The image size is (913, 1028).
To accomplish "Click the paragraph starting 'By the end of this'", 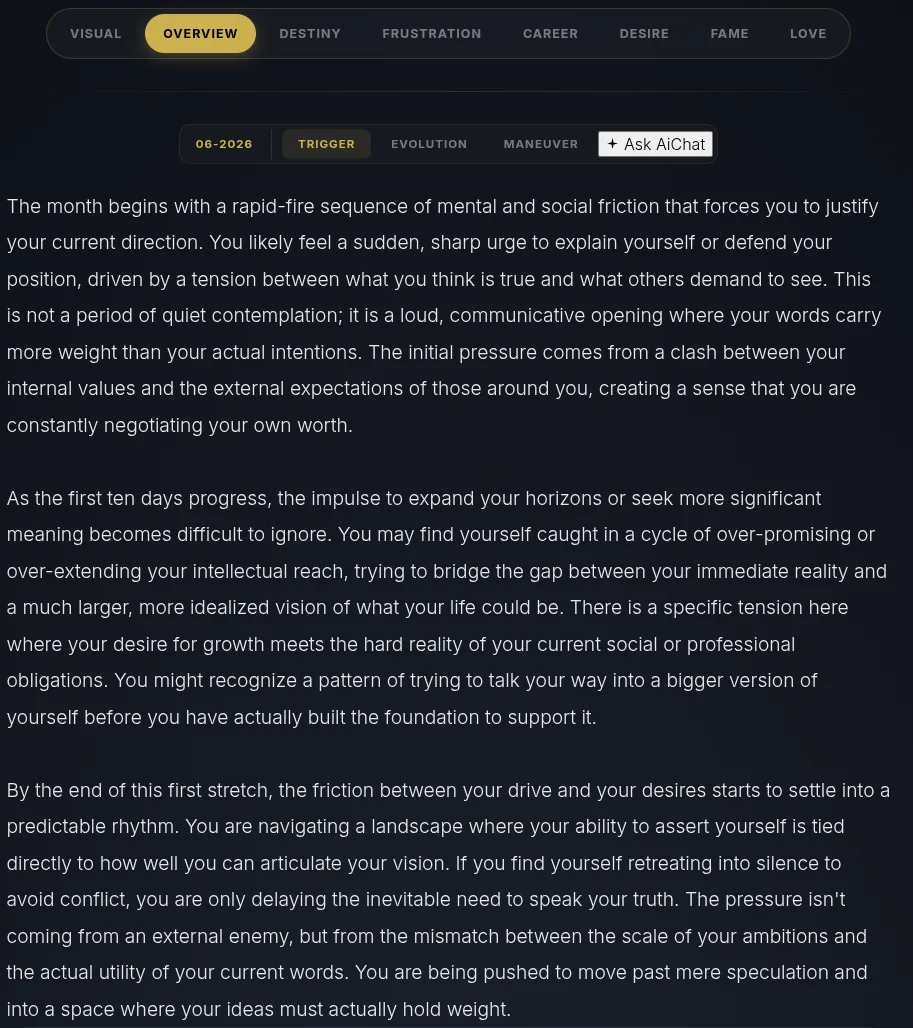I will (x=448, y=900).
